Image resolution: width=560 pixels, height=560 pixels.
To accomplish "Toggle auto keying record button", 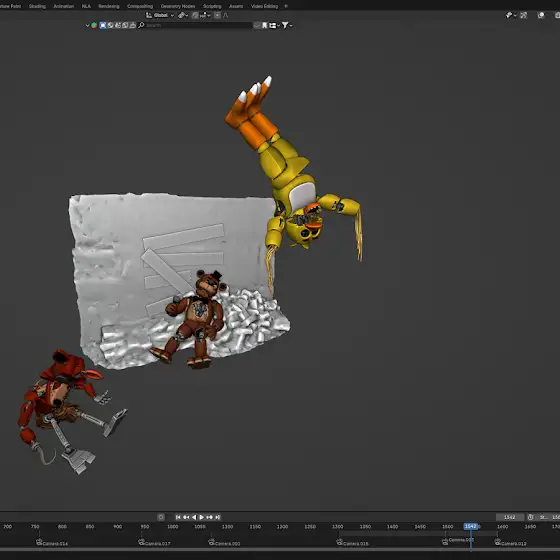I will 161,517.
